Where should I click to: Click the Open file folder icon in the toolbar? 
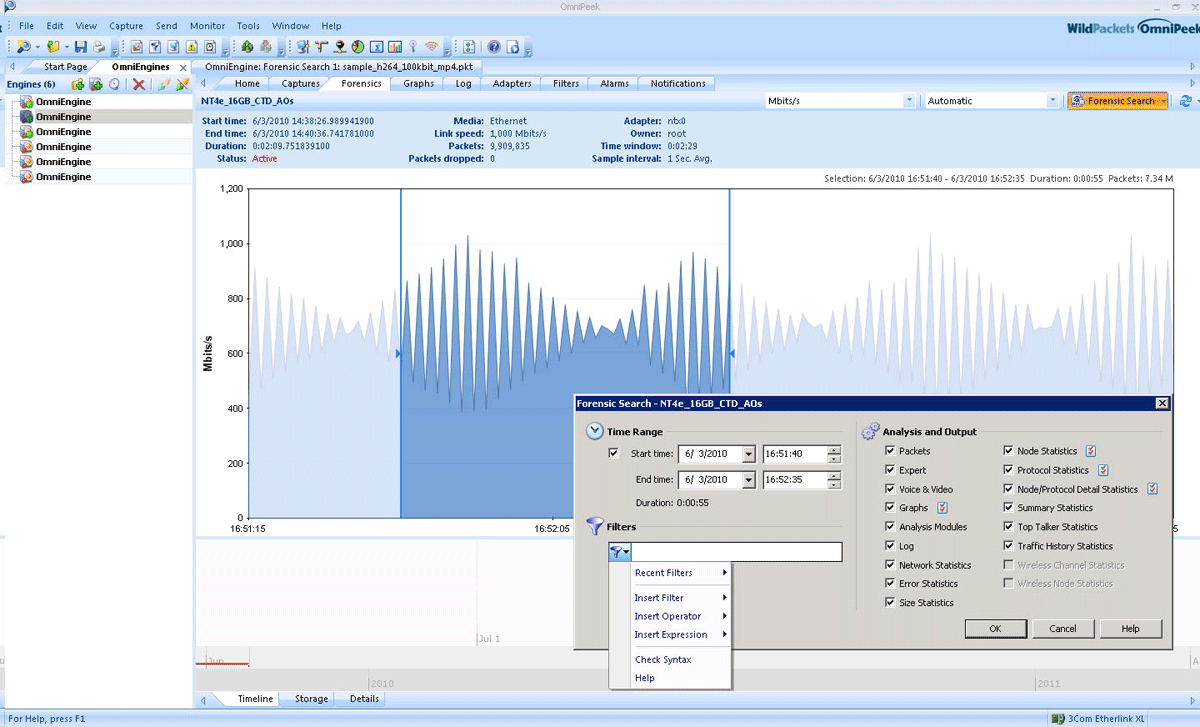point(53,47)
